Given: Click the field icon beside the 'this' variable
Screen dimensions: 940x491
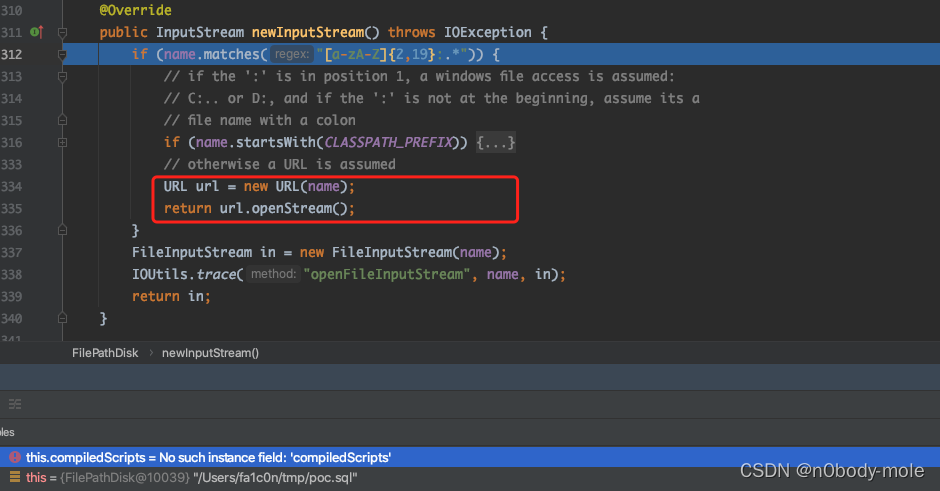Looking at the screenshot, I should coord(15,477).
